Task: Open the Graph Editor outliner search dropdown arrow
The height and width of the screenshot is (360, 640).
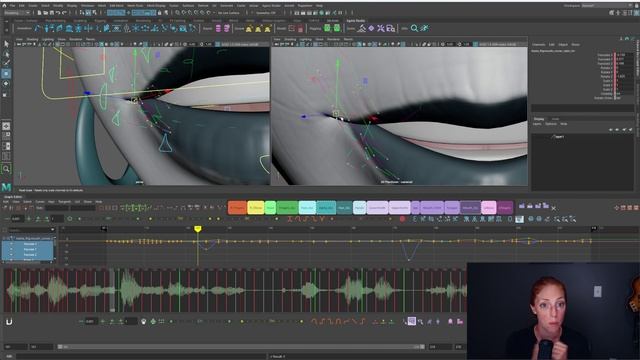Action: [52, 230]
